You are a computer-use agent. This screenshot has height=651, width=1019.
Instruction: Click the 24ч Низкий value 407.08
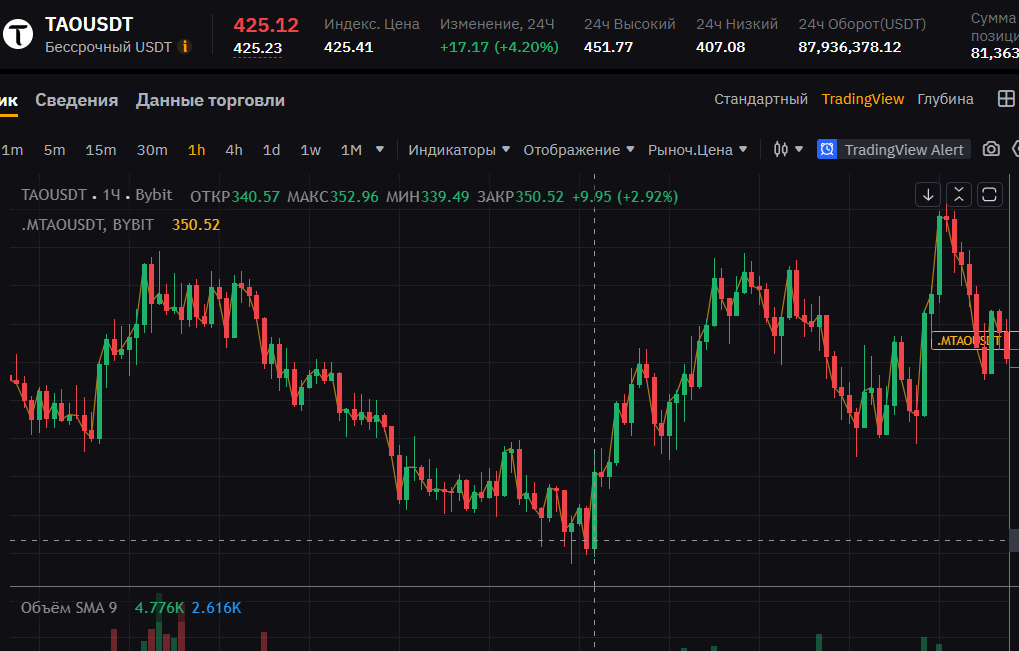tap(721, 47)
